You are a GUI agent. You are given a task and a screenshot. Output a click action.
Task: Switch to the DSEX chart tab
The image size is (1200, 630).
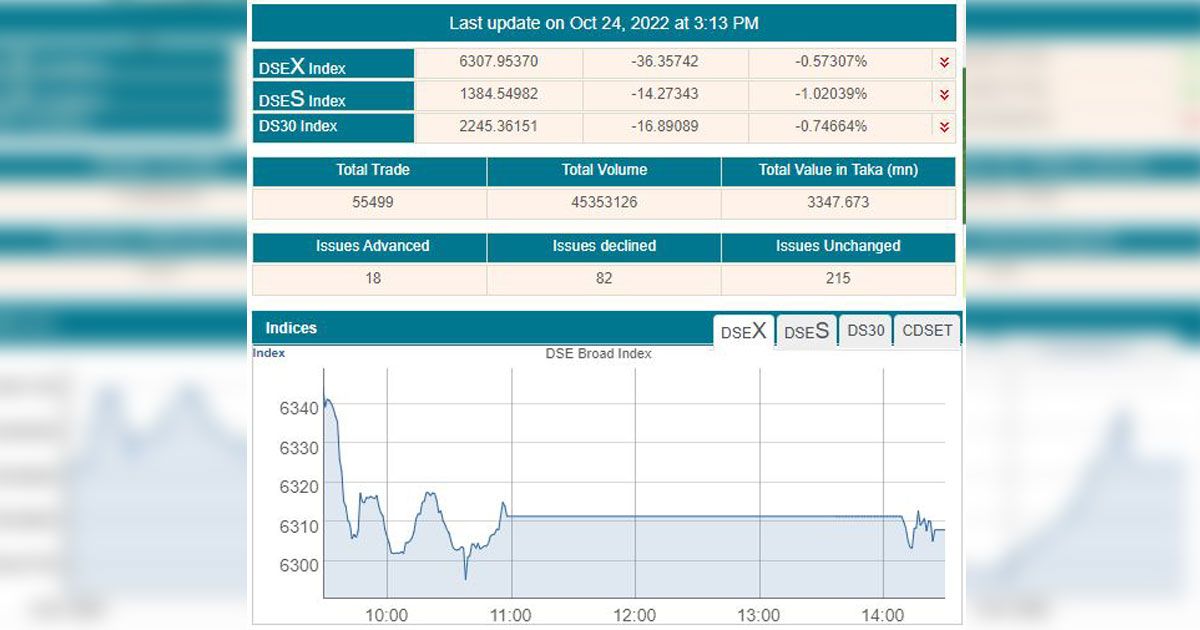click(744, 331)
